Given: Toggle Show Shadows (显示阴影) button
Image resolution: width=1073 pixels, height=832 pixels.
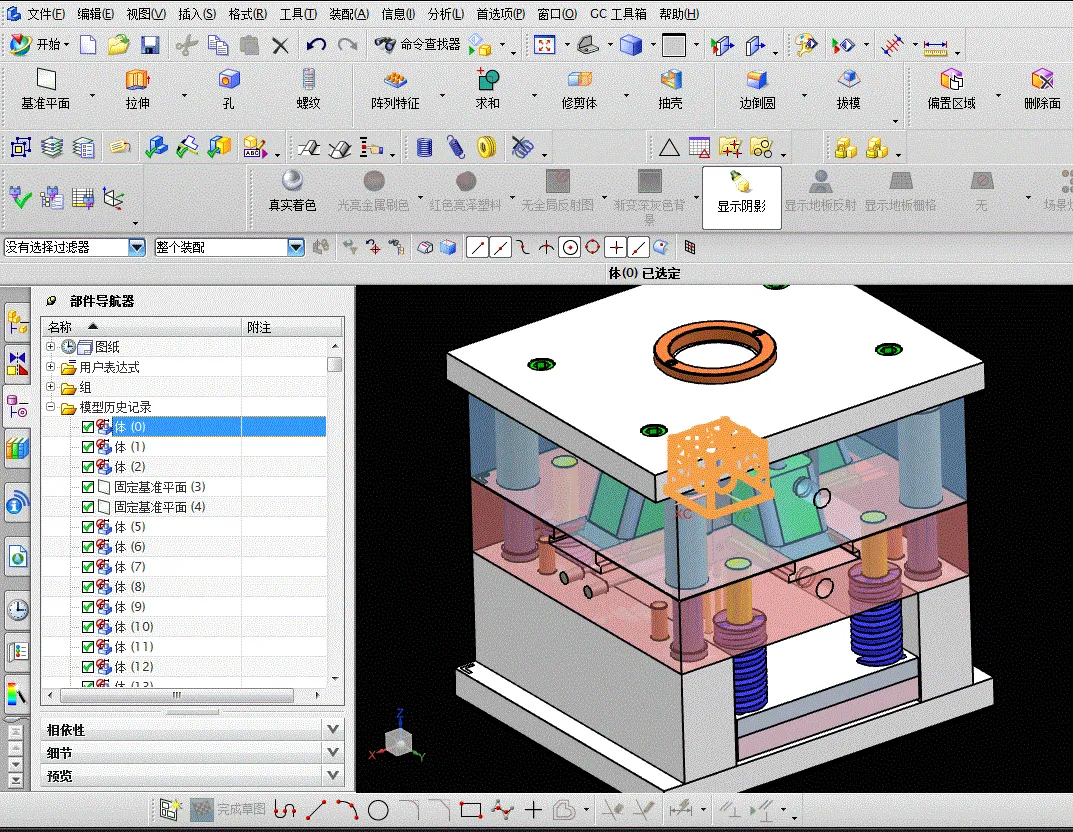Looking at the screenshot, I should [x=741, y=196].
